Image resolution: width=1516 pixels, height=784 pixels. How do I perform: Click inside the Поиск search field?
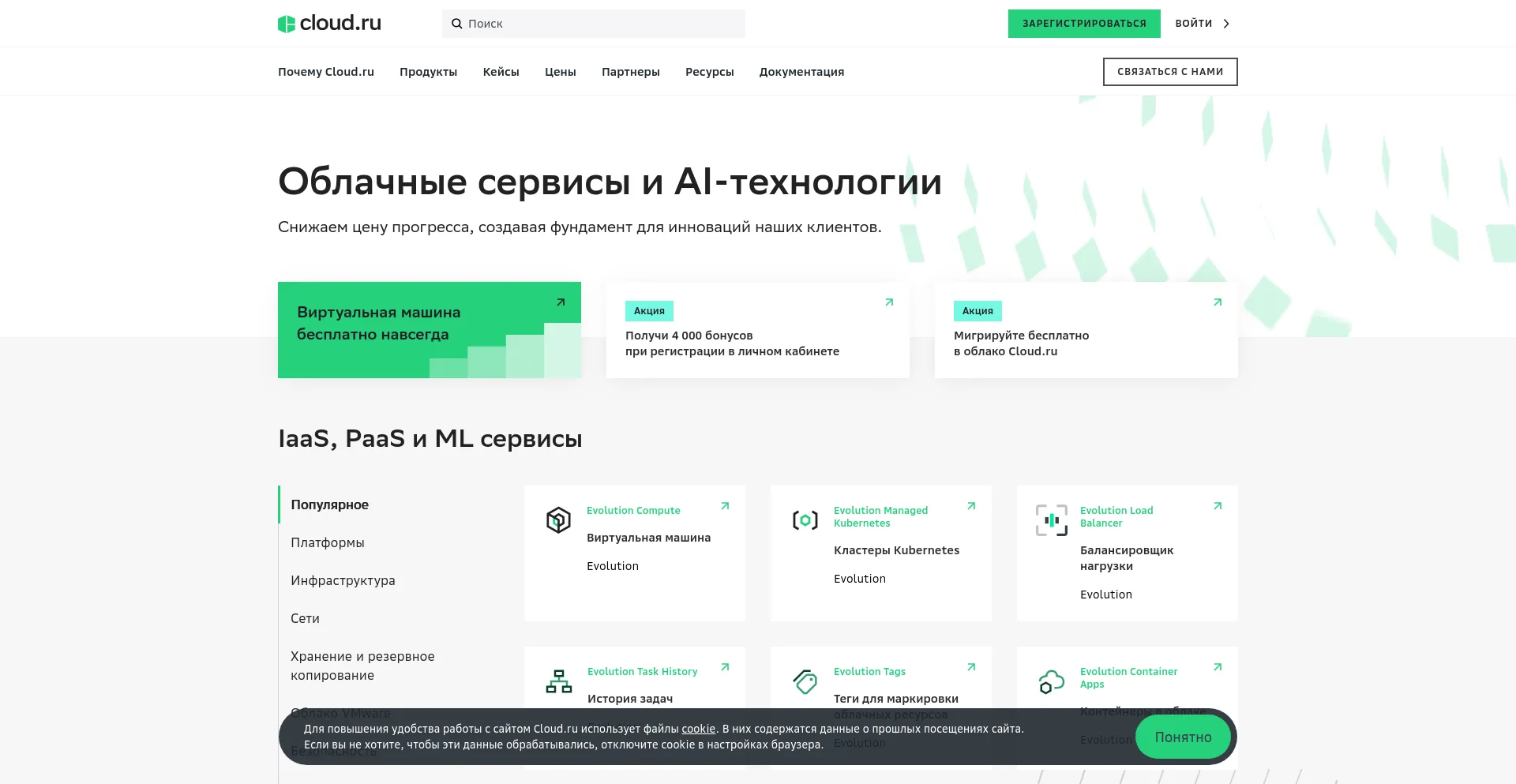pyautogui.click(x=592, y=24)
